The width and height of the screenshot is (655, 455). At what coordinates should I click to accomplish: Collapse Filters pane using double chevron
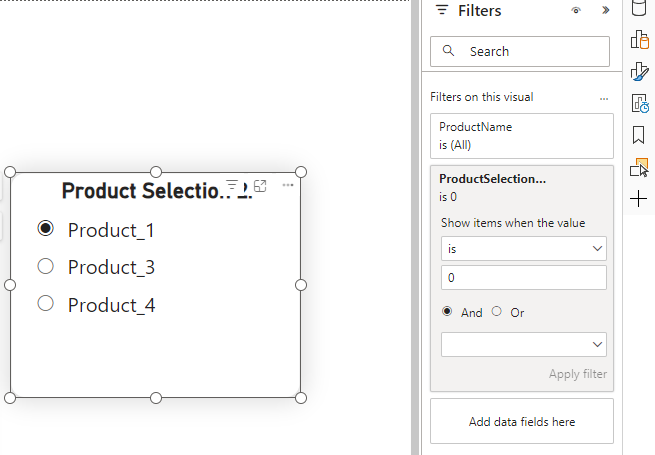pyautogui.click(x=605, y=11)
